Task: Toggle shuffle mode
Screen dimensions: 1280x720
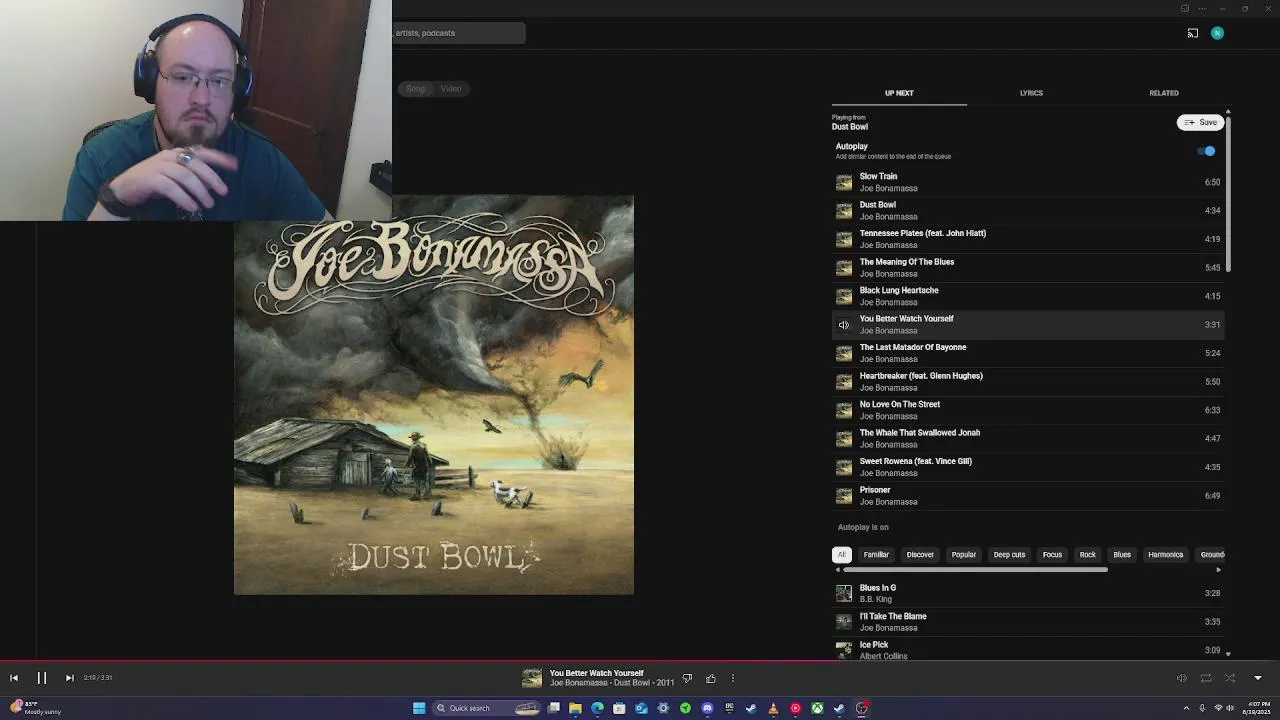Action: tap(1230, 679)
